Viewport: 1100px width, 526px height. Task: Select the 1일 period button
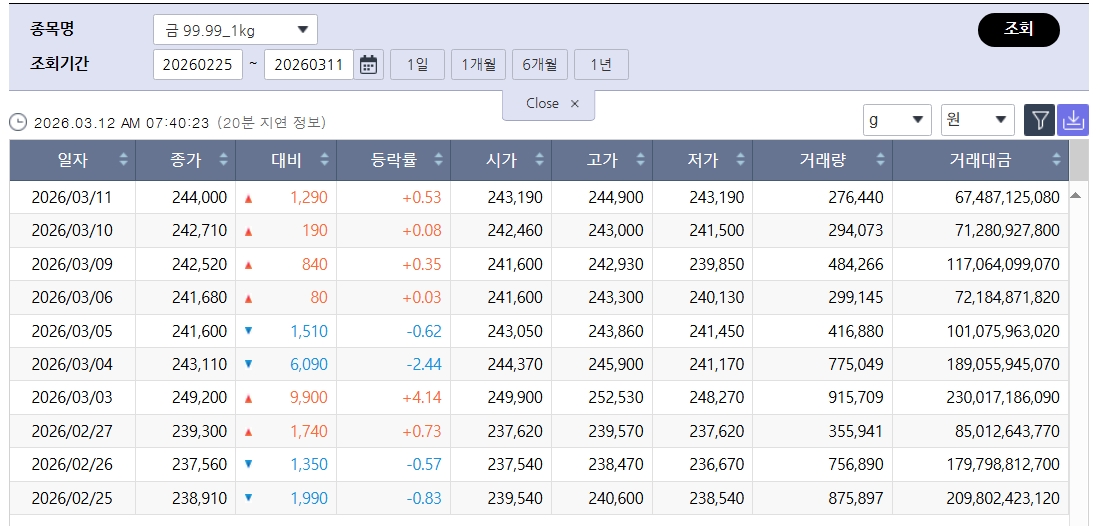pos(417,65)
